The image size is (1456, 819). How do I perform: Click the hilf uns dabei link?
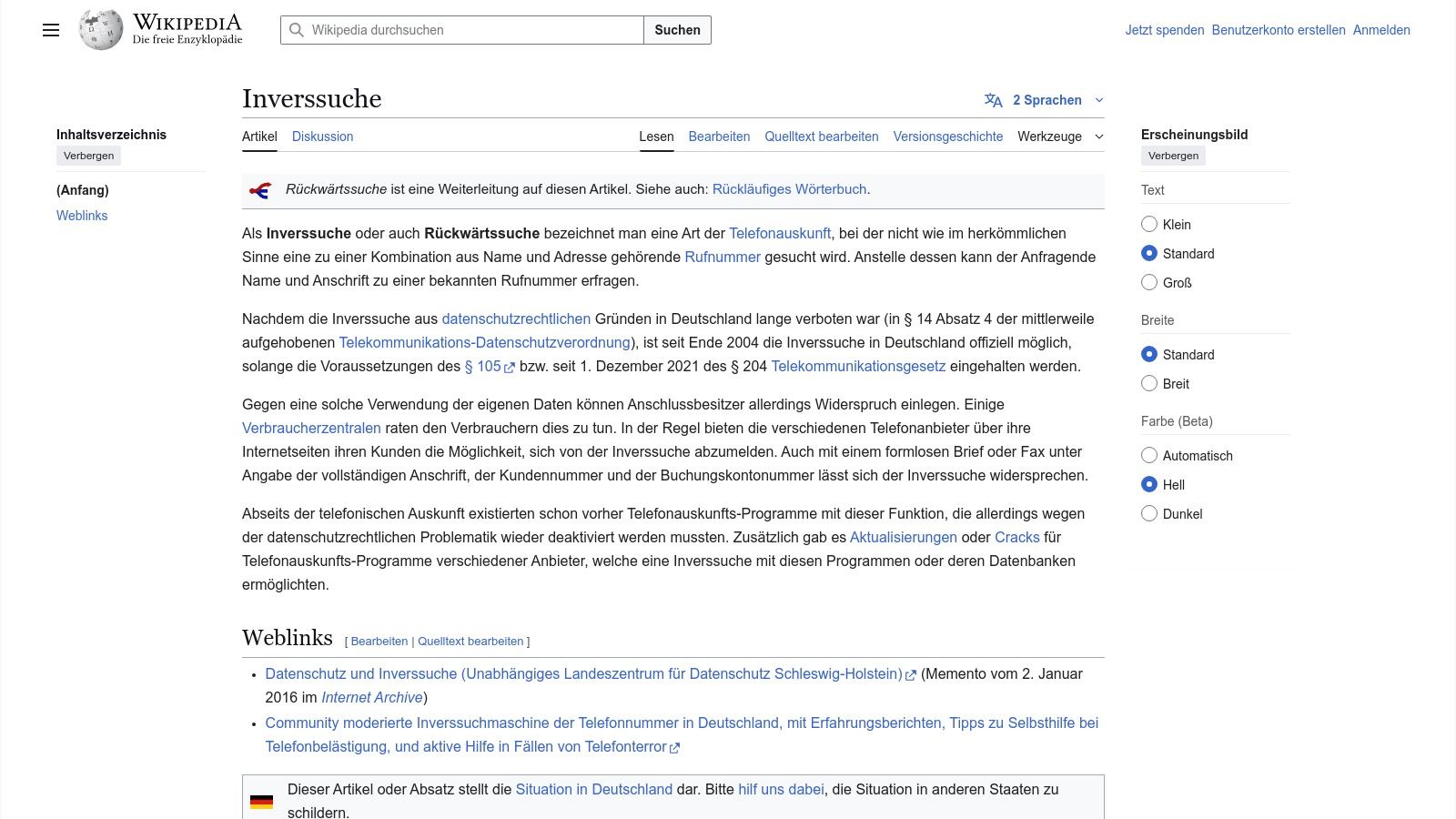781,789
